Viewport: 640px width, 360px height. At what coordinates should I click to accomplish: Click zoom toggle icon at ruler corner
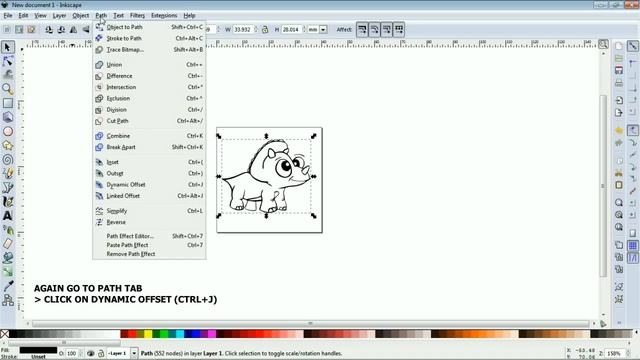[603, 44]
